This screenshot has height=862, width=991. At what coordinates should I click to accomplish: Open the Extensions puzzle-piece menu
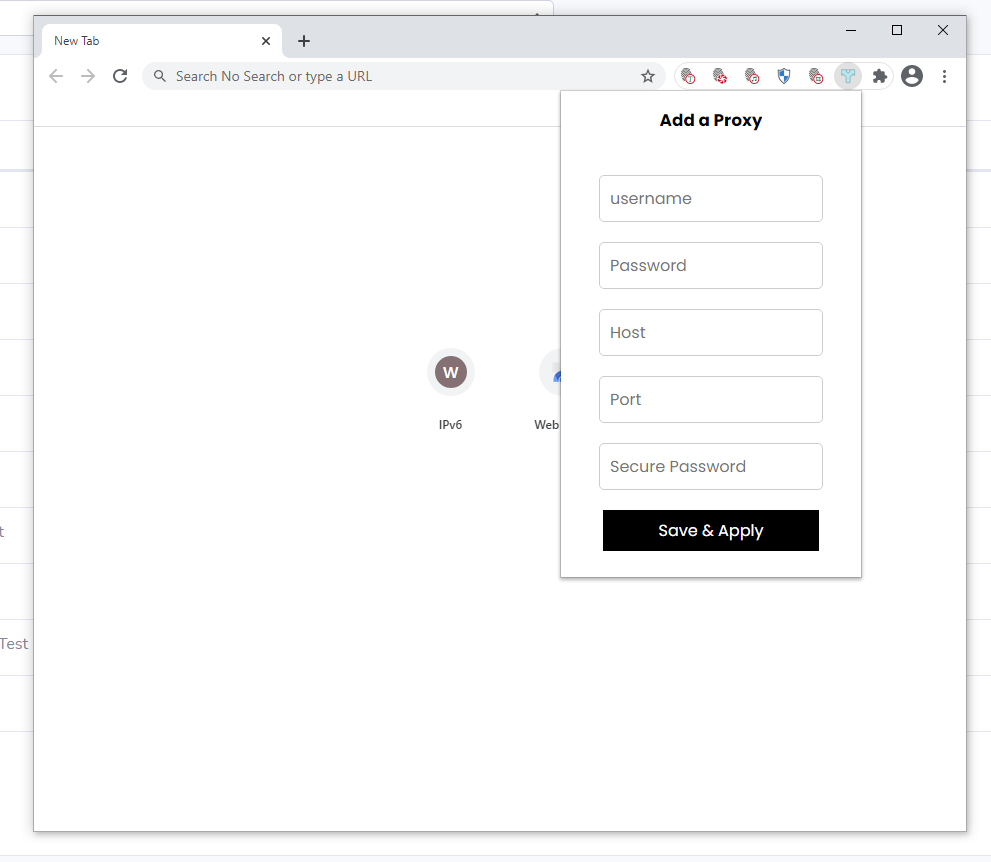point(879,76)
